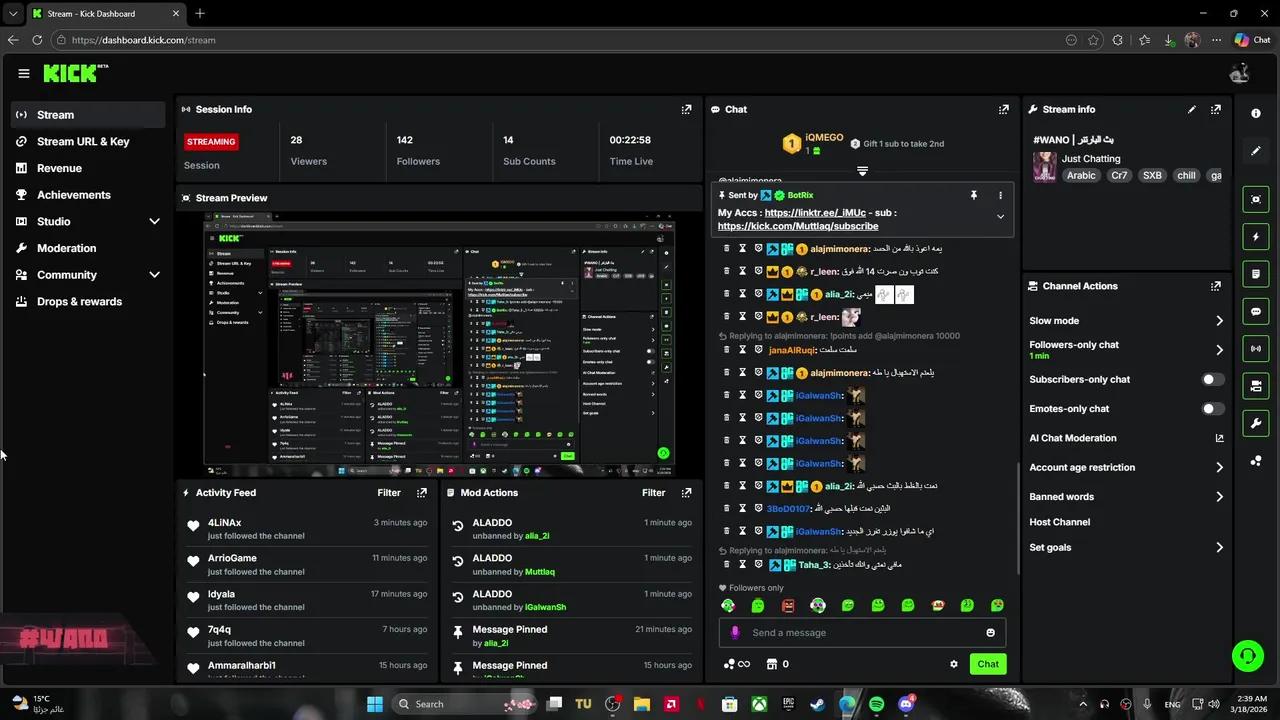The height and width of the screenshot is (720, 1280).
Task: Click the channel points infinity icon
Action: coord(736,664)
